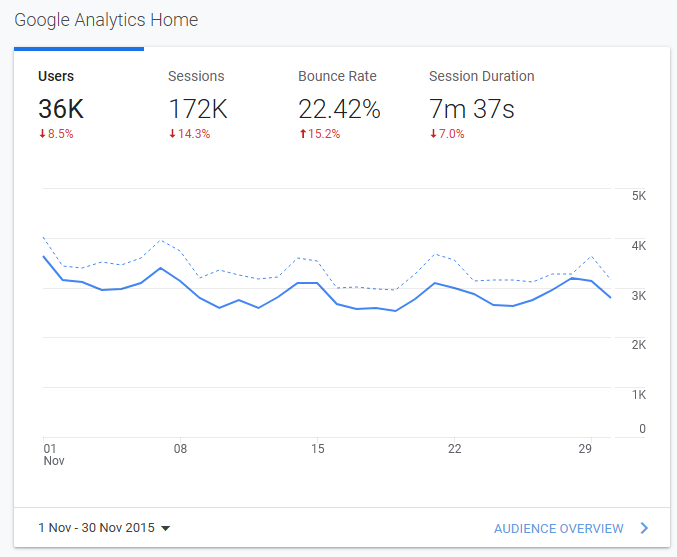Click the chevron next to Audience Overview
677x557 pixels.
coord(644,528)
